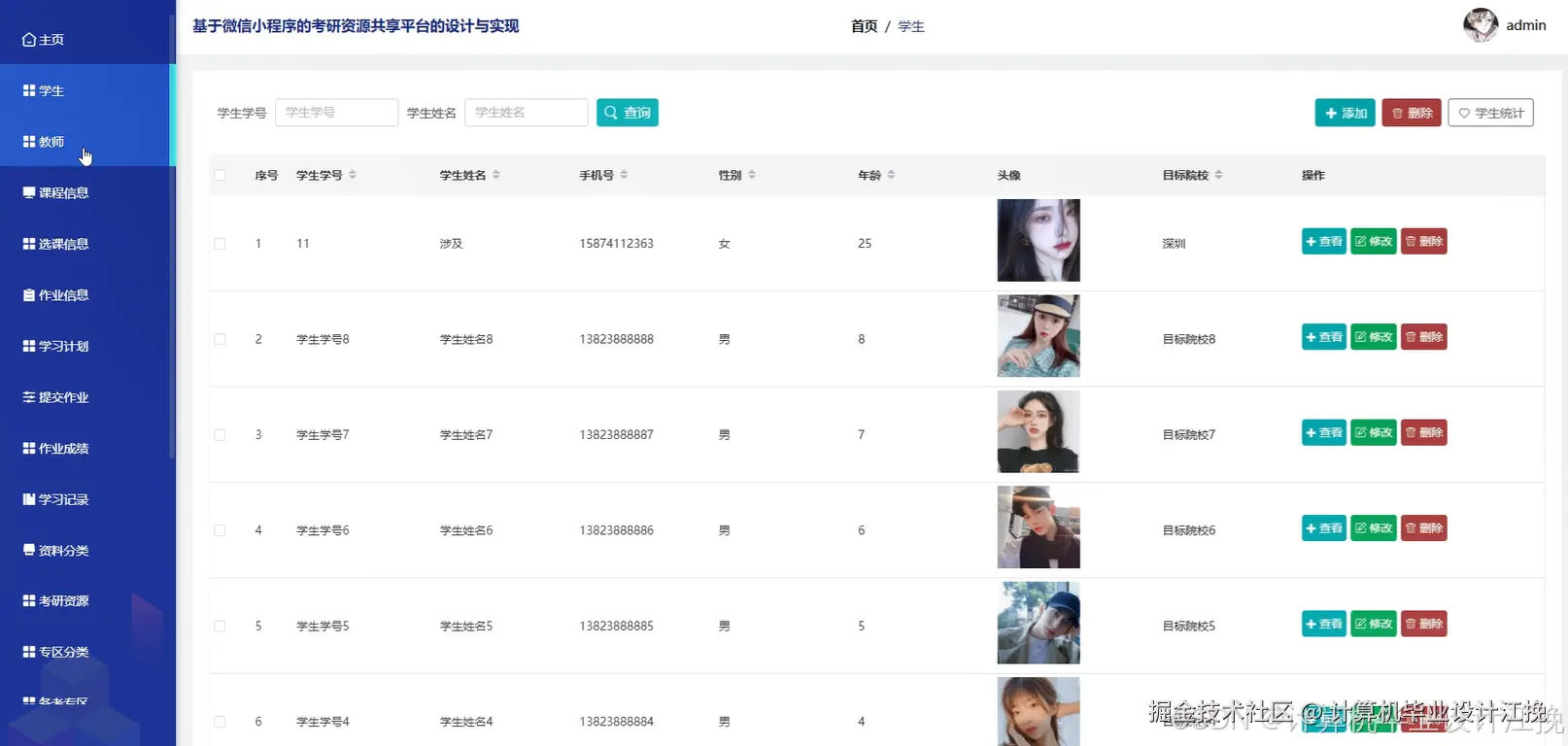Click 删除 for 学生姓名7
The image size is (1568, 746).
coord(1424,432)
